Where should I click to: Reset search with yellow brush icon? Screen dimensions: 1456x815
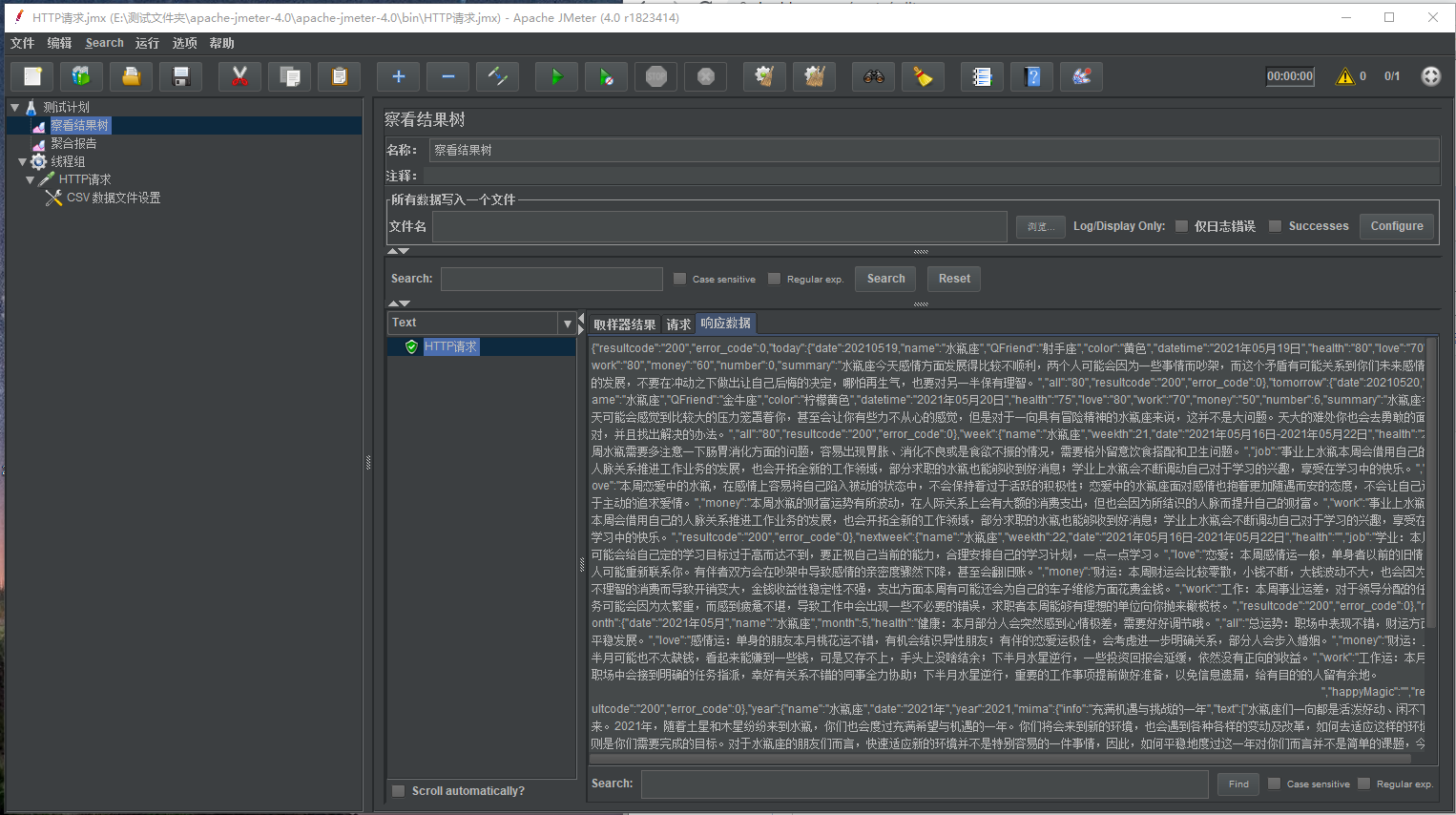924,76
